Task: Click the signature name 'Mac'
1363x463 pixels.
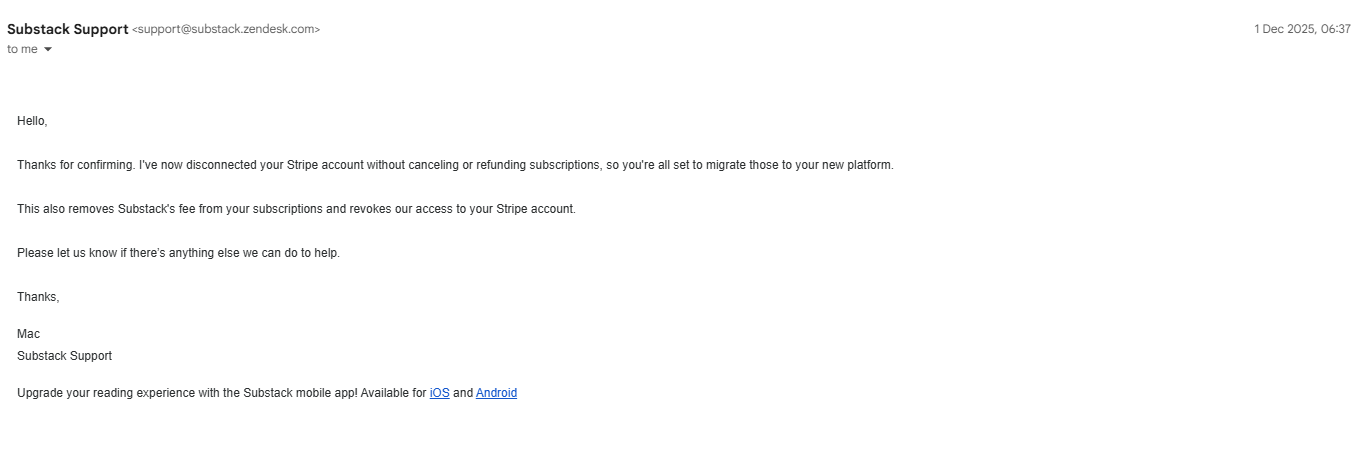Action: (28, 334)
